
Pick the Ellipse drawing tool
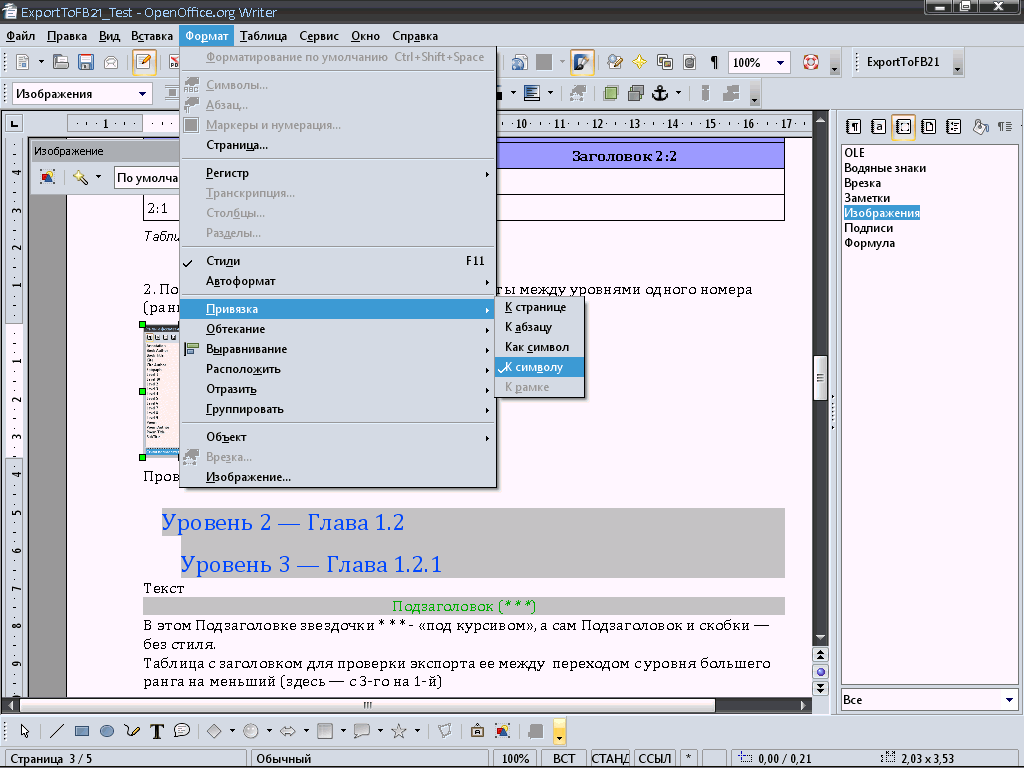[x=107, y=731]
